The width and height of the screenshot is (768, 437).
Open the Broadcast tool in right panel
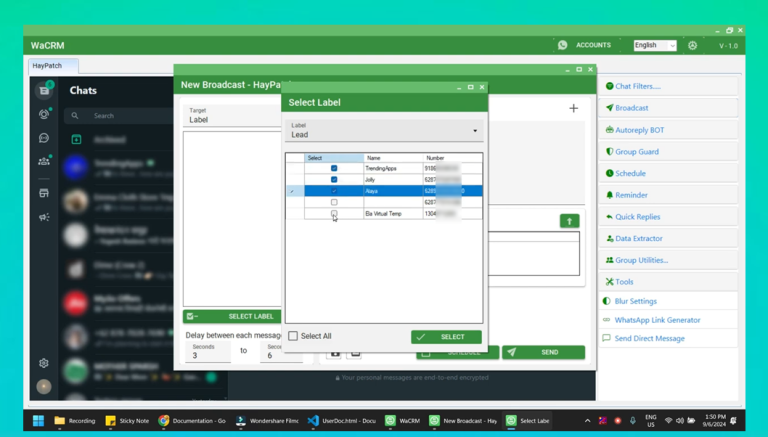(631, 108)
